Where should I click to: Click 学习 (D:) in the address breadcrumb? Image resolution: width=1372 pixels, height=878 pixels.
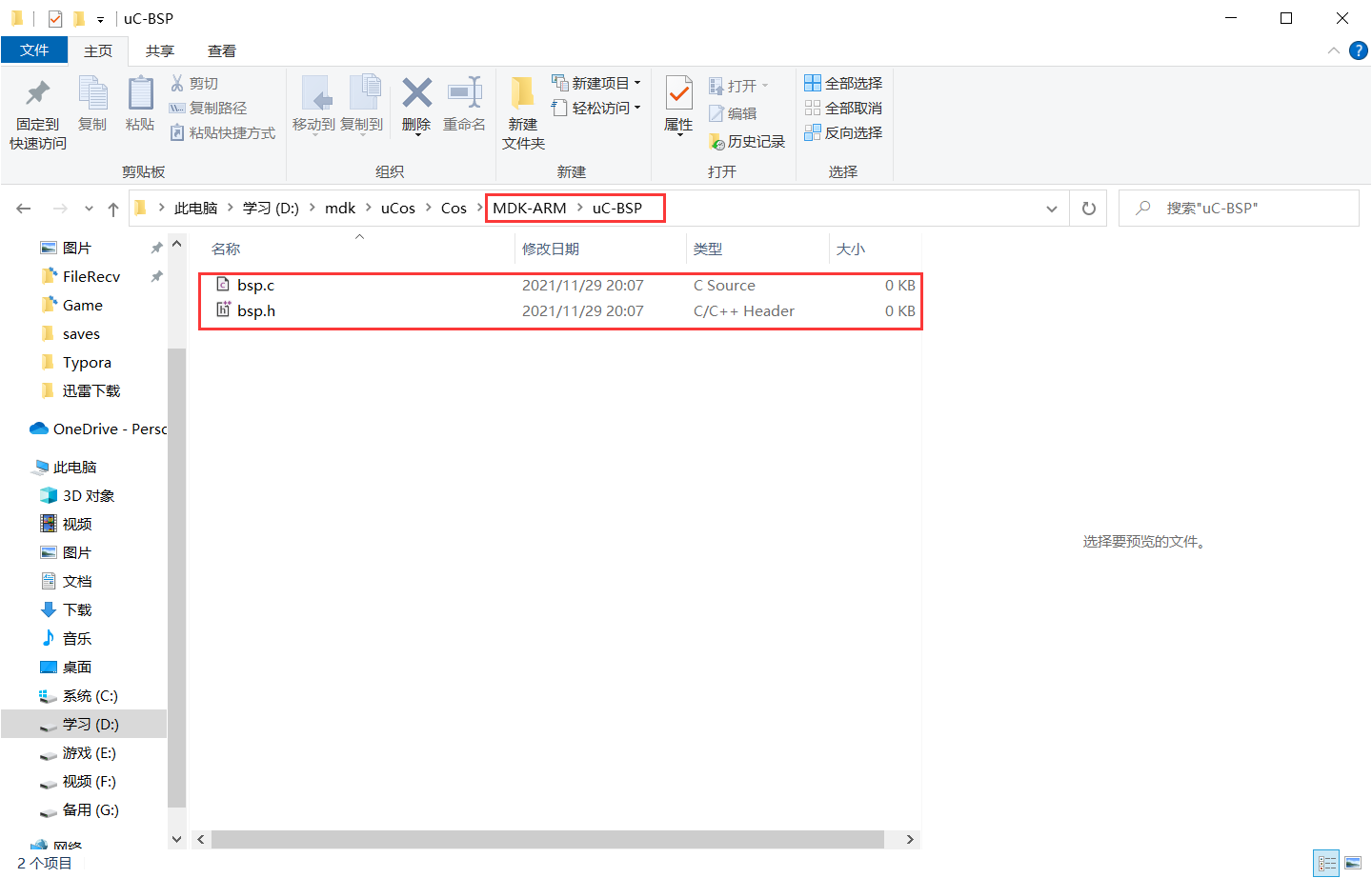[271, 209]
